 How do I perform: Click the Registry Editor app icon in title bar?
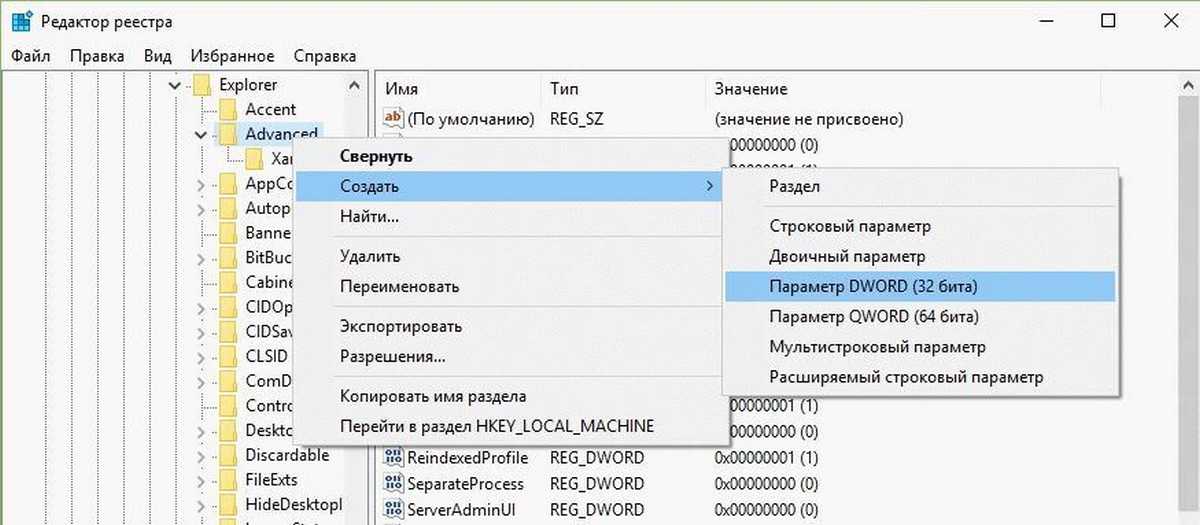pyautogui.click(x=21, y=21)
